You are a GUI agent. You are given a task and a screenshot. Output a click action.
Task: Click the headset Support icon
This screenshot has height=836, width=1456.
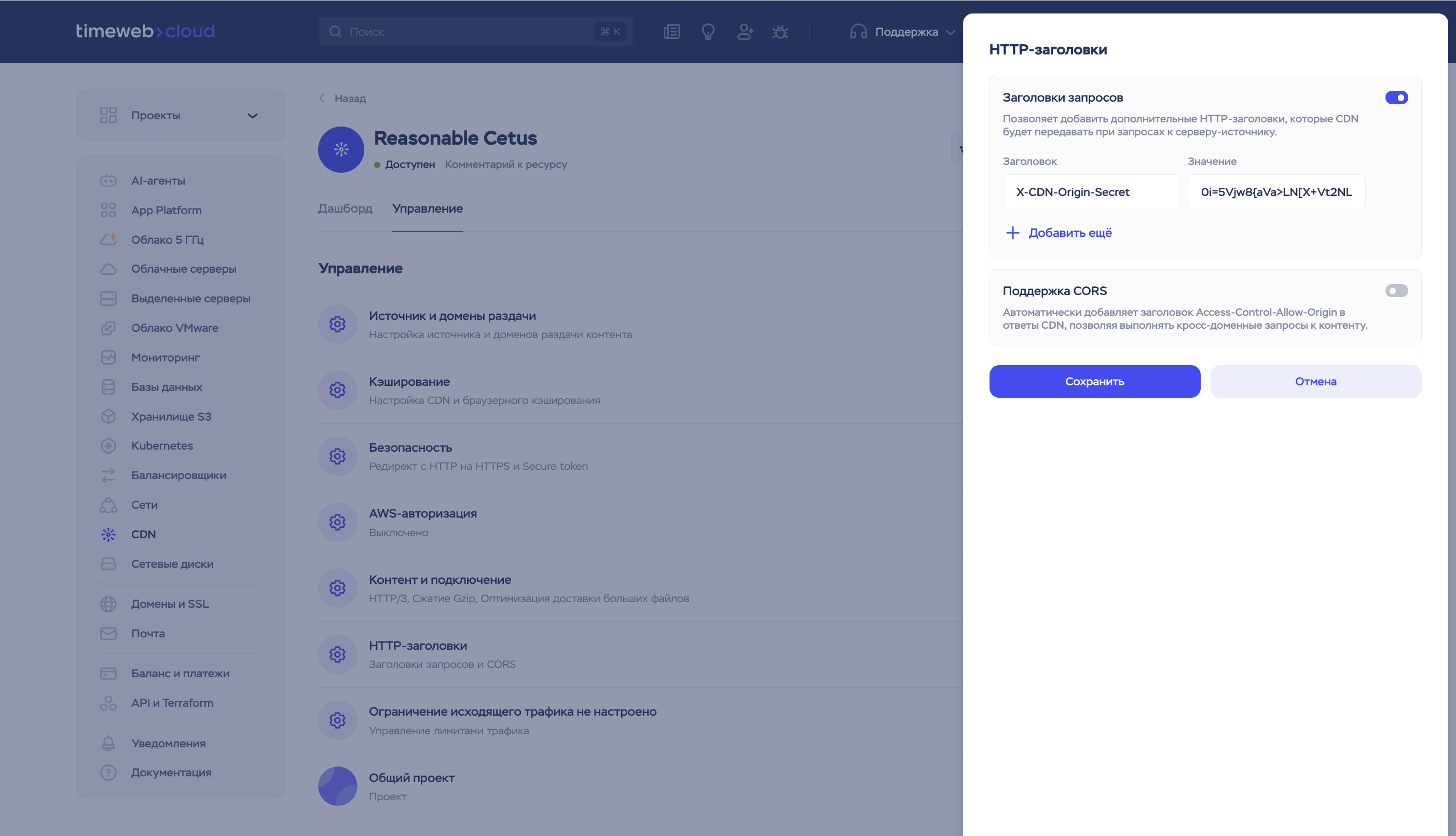pos(858,32)
